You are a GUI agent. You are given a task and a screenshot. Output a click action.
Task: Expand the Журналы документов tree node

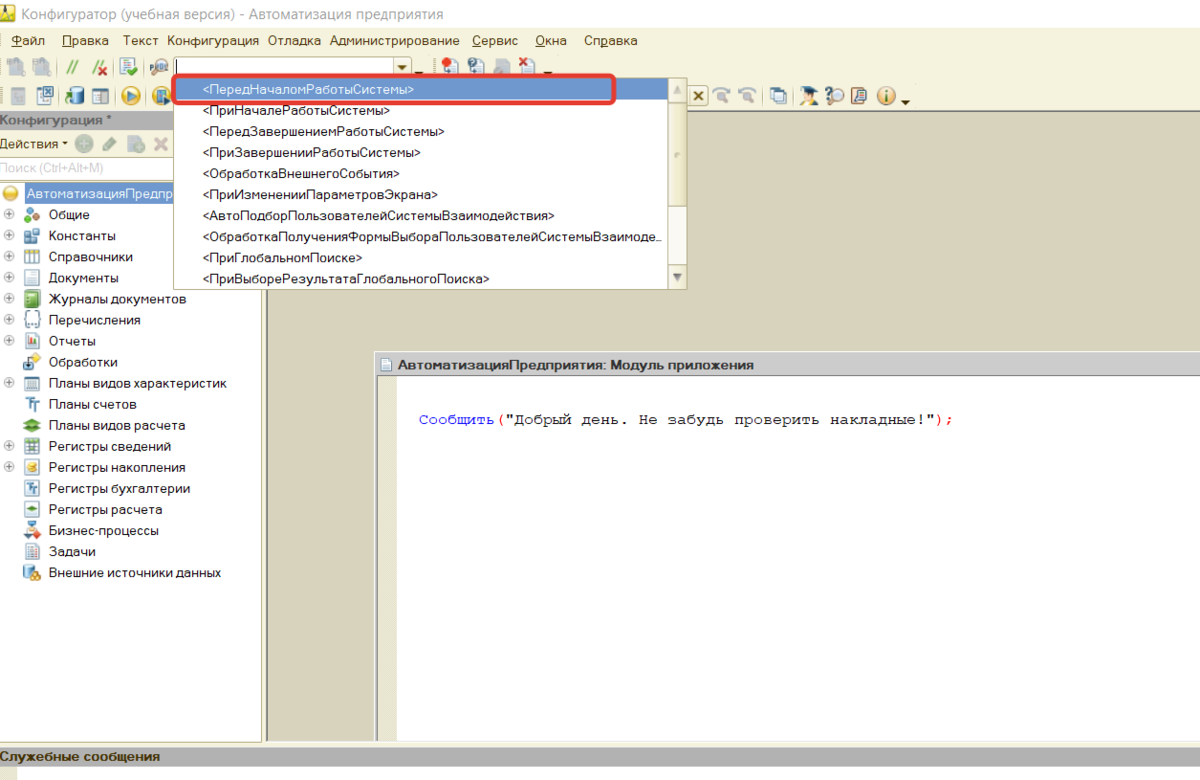[9, 299]
